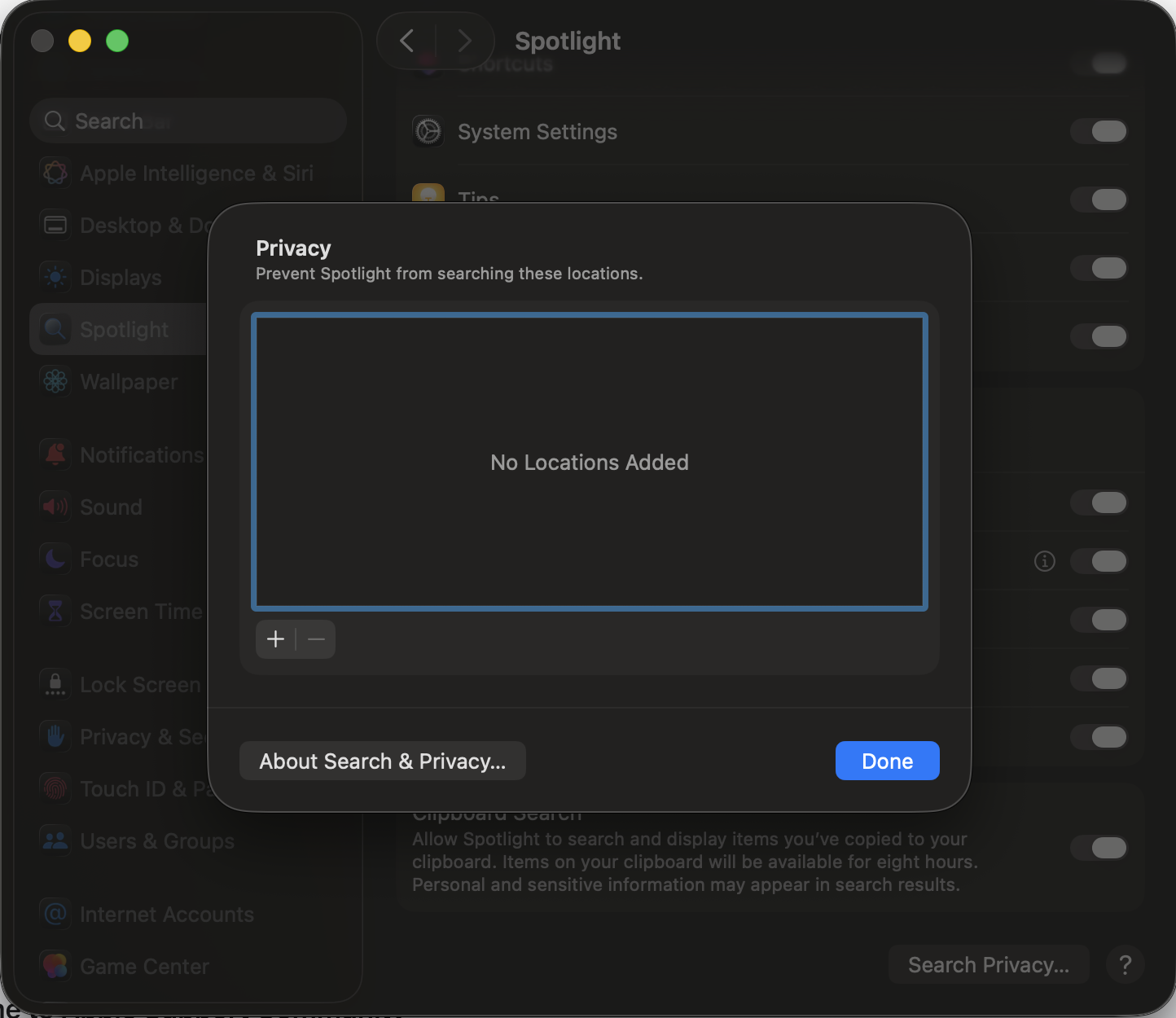Select the Lock Screen icon

pos(55,684)
